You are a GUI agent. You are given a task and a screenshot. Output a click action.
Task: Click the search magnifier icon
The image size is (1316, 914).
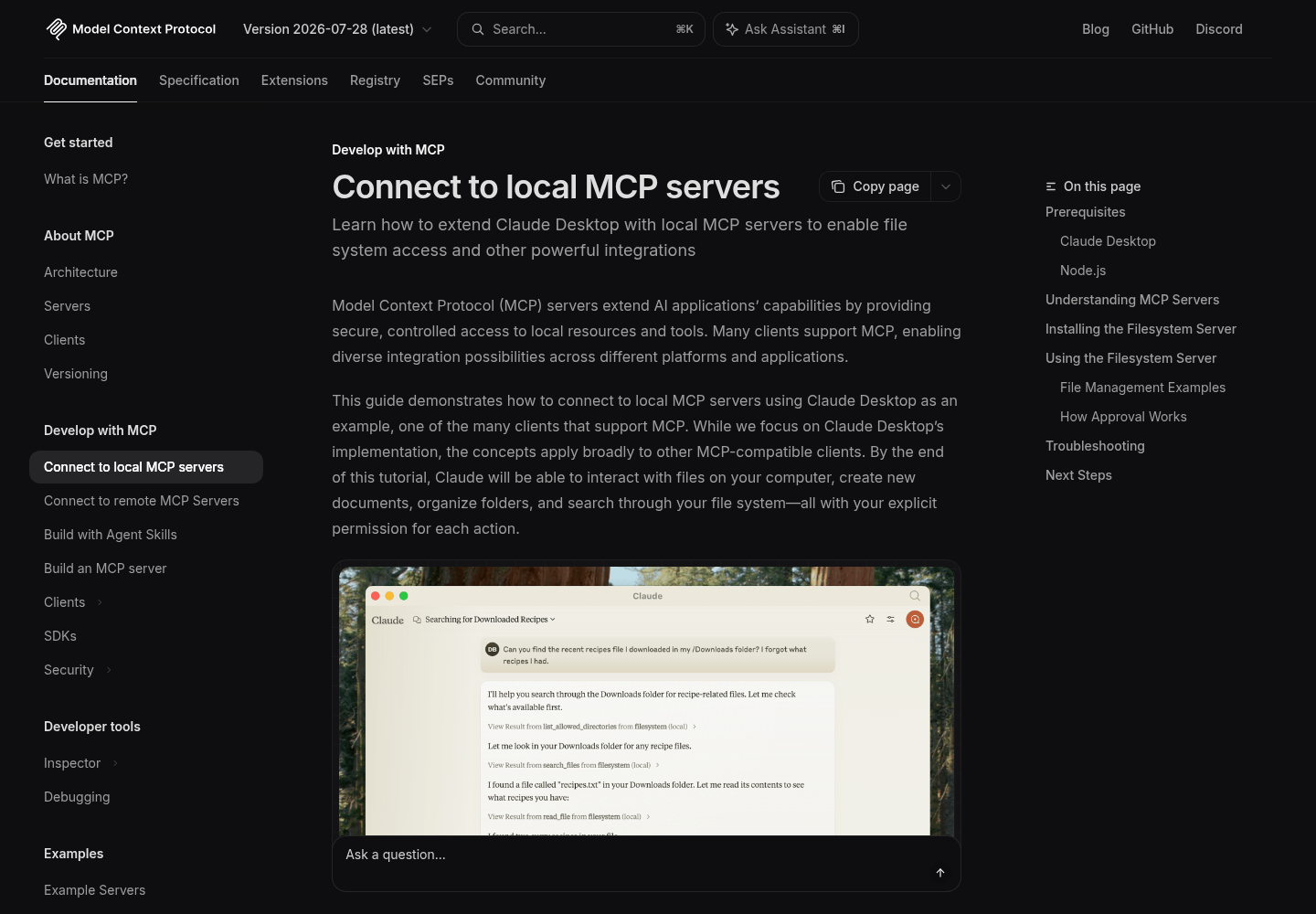(478, 29)
